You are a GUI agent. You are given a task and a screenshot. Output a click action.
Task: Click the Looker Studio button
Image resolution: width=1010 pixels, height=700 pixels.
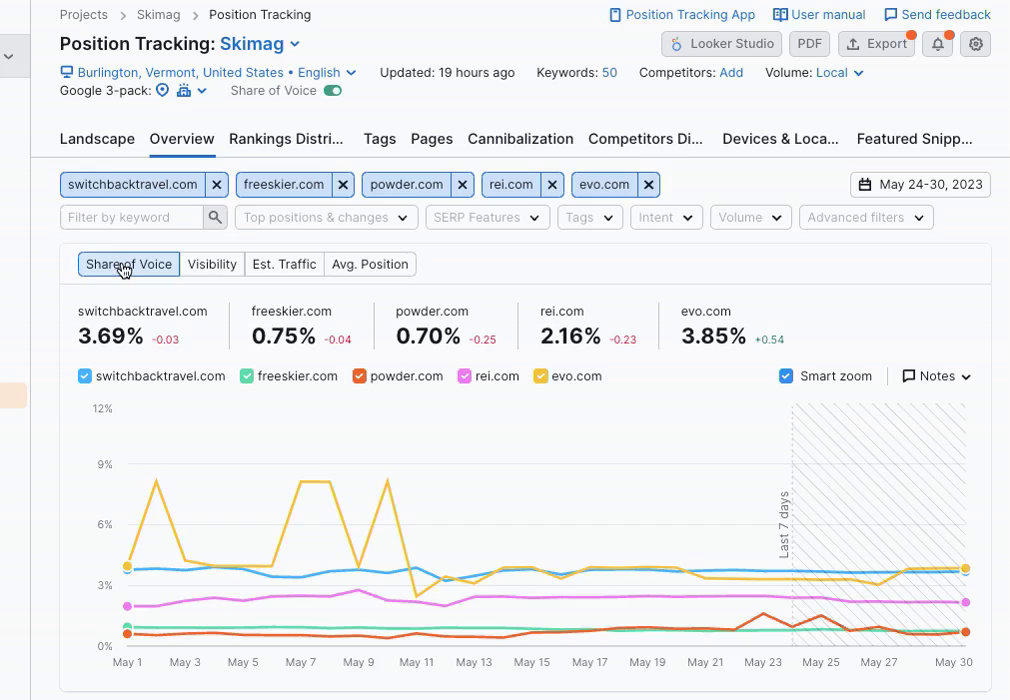pyautogui.click(x=721, y=44)
